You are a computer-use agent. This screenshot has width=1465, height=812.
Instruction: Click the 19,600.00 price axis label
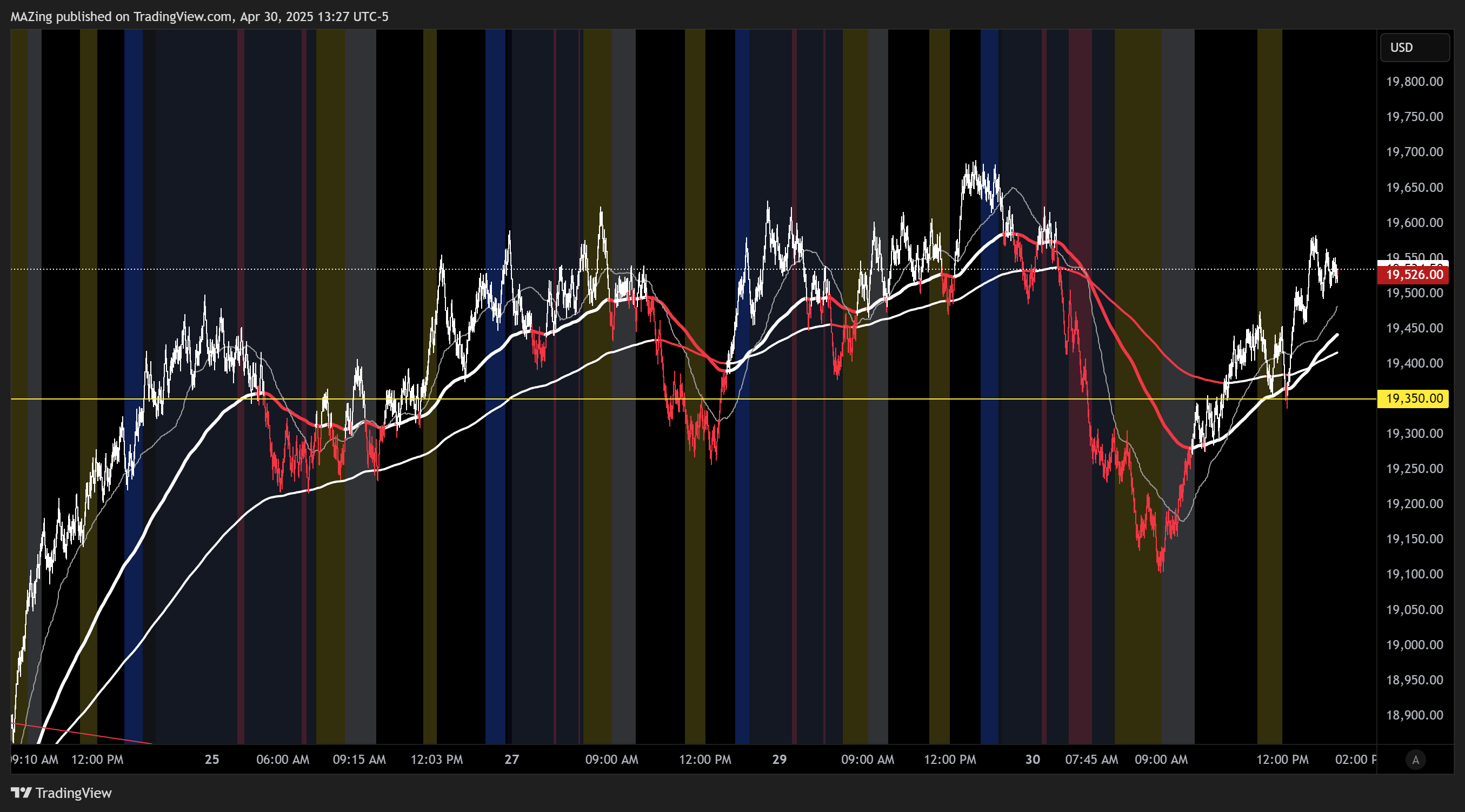tap(1414, 223)
